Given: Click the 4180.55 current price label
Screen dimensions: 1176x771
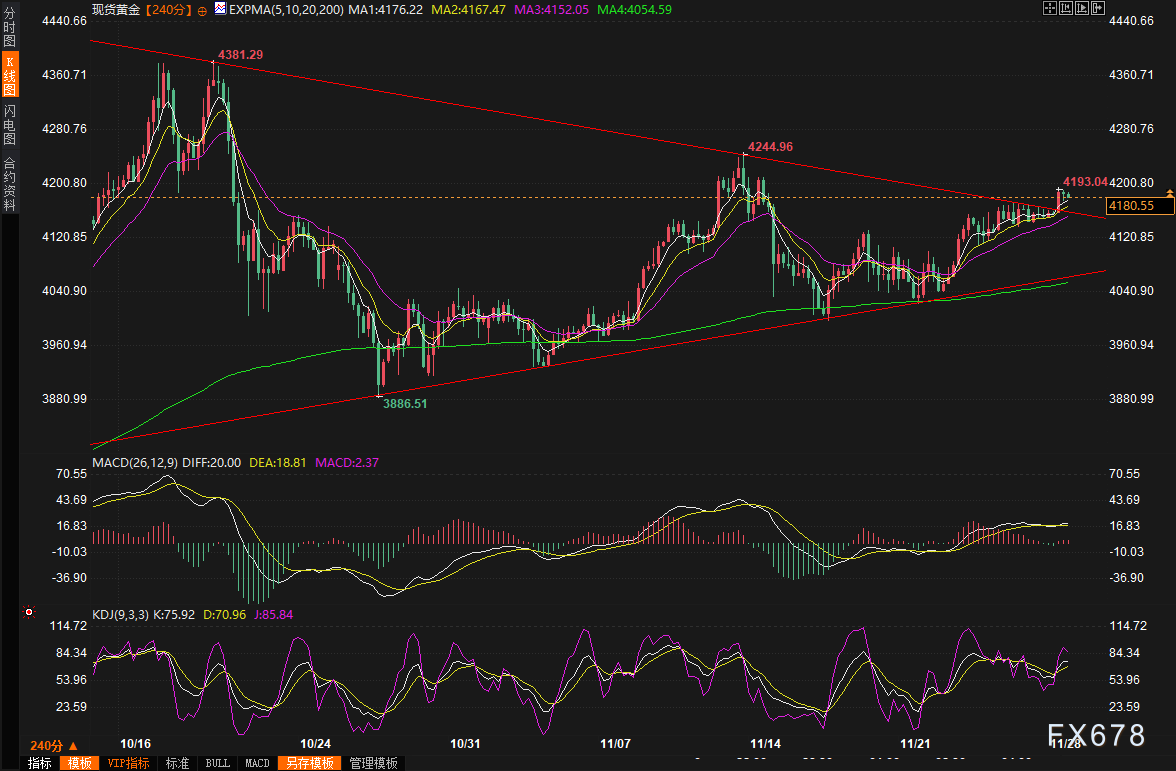Looking at the screenshot, I should pyautogui.click(x=1132, y=206).
